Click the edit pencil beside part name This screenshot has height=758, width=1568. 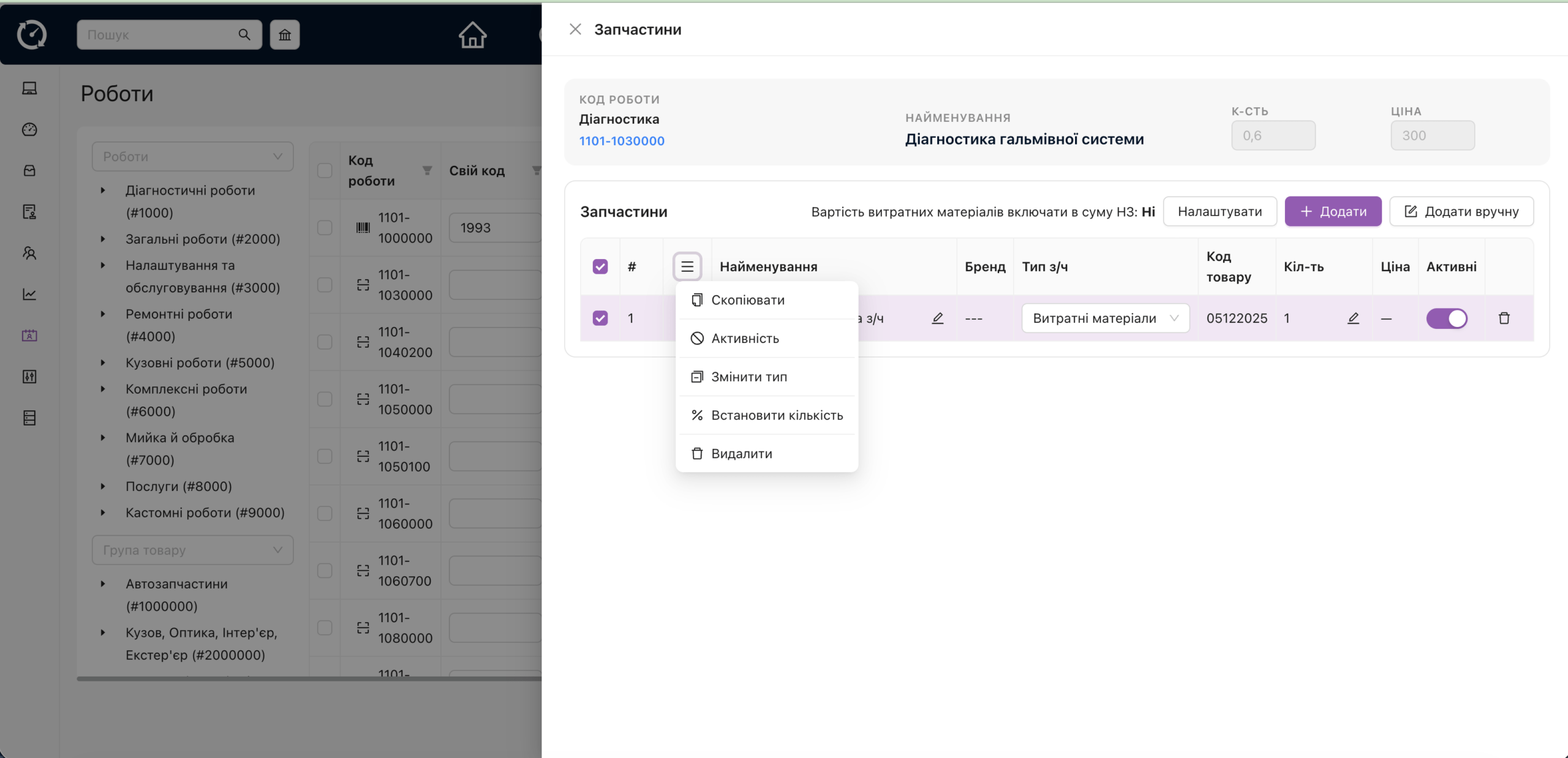937,318
